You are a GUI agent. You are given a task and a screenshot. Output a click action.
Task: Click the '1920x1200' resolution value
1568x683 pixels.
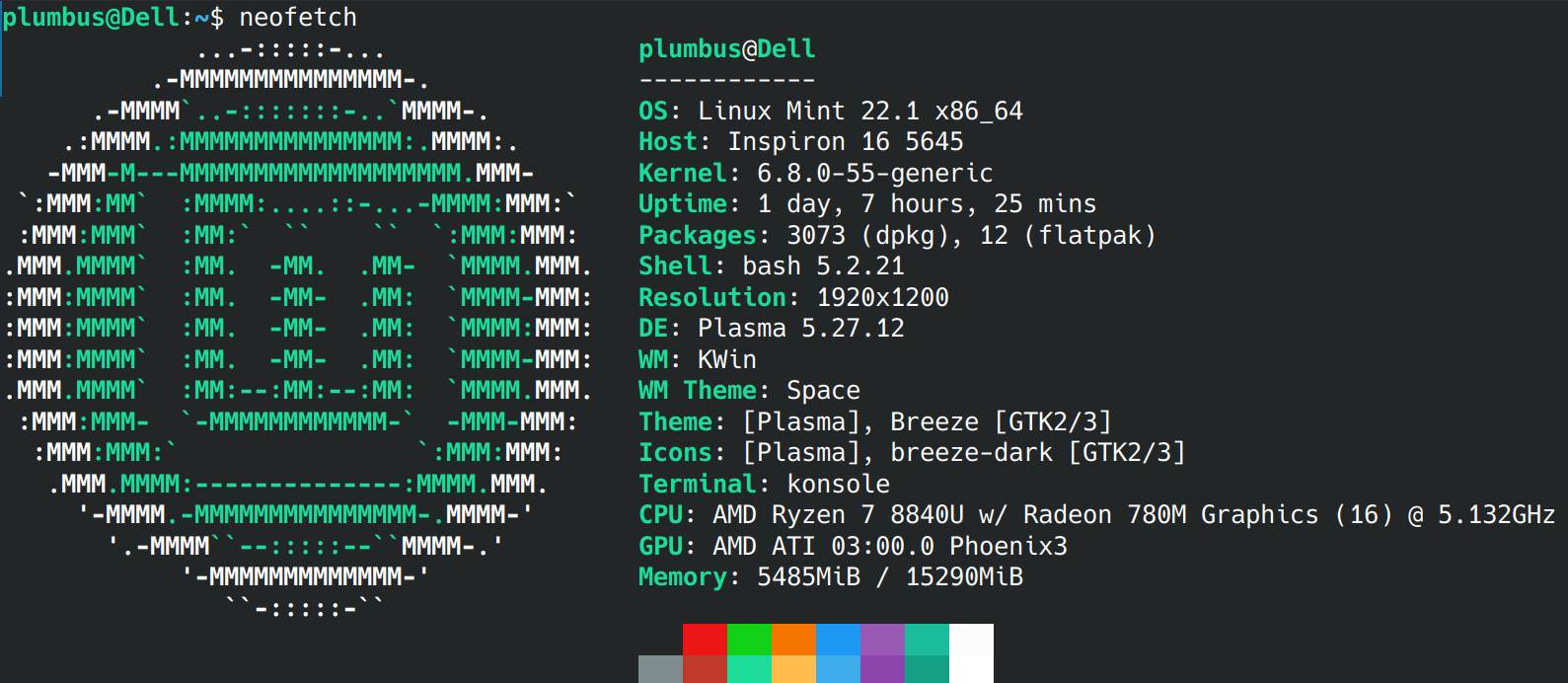(883, 297)
